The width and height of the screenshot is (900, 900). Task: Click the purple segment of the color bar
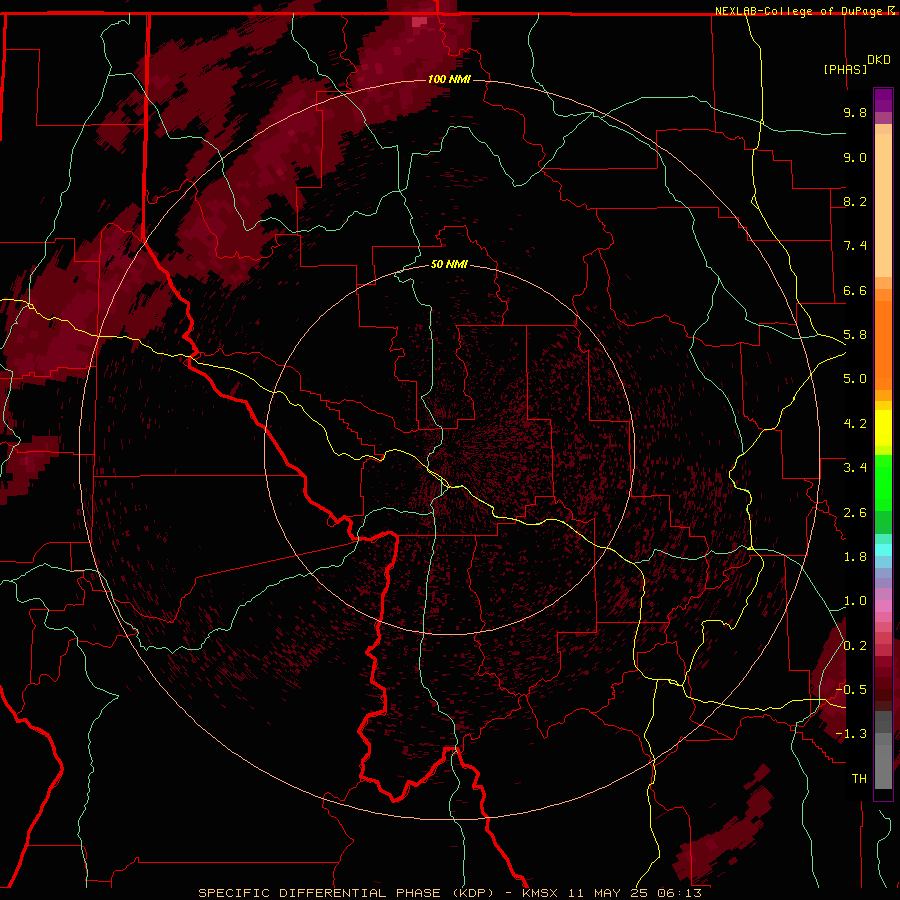pos(883,100)
